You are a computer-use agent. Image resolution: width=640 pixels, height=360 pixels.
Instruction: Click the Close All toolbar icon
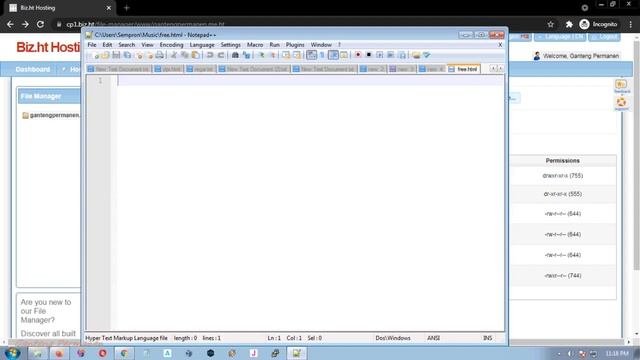[149, 55]
